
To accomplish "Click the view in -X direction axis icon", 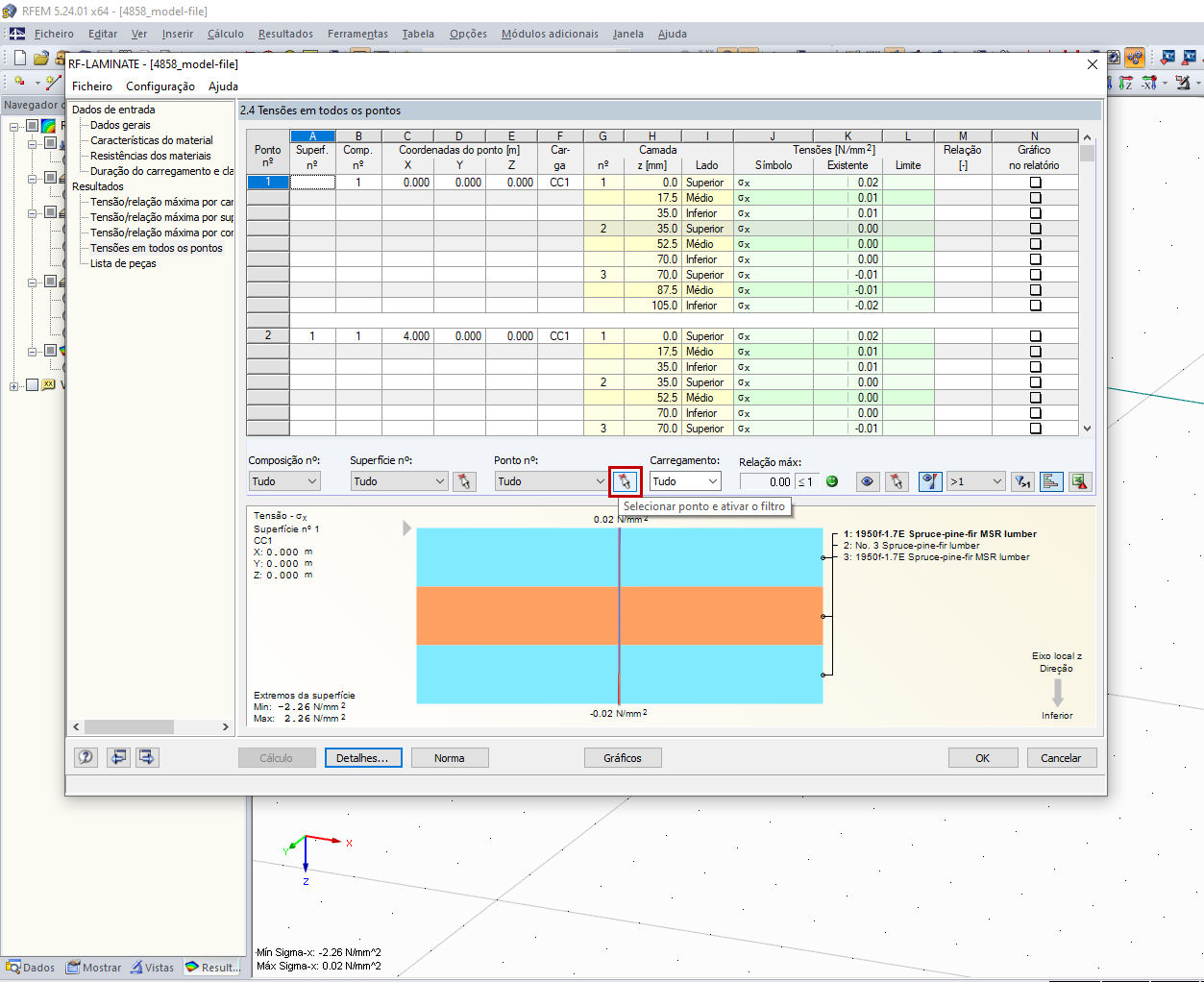I will tap(1149, 84).
